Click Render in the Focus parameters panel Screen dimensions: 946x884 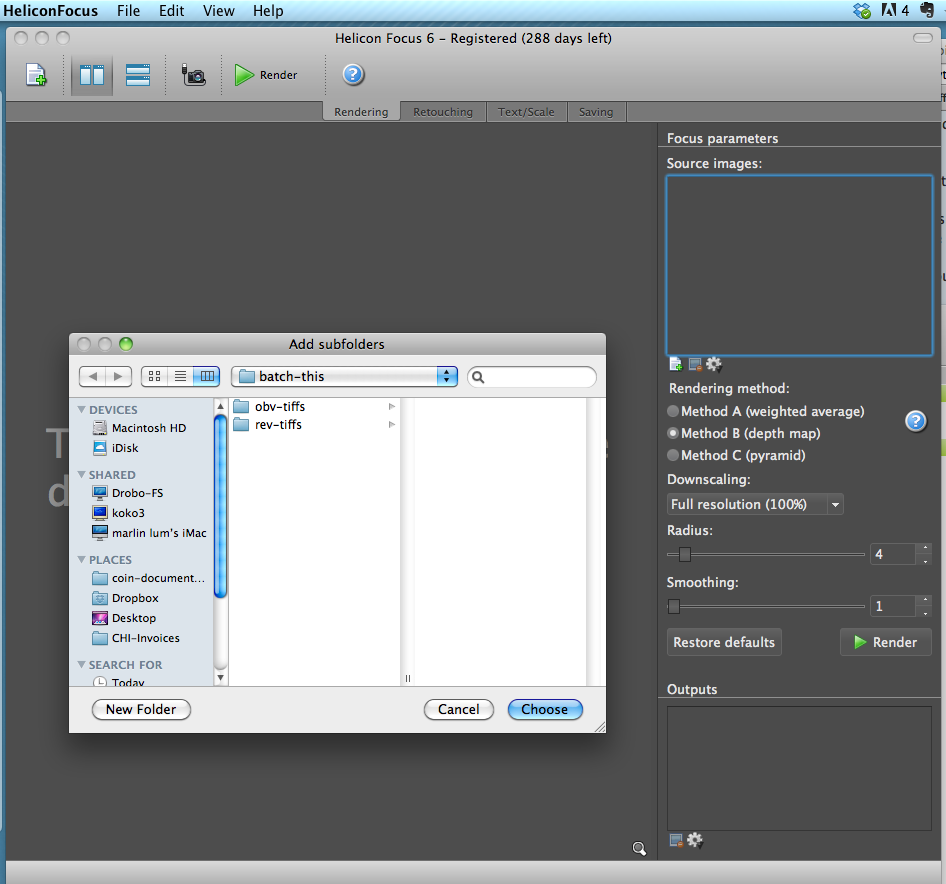tap(886, 642)
